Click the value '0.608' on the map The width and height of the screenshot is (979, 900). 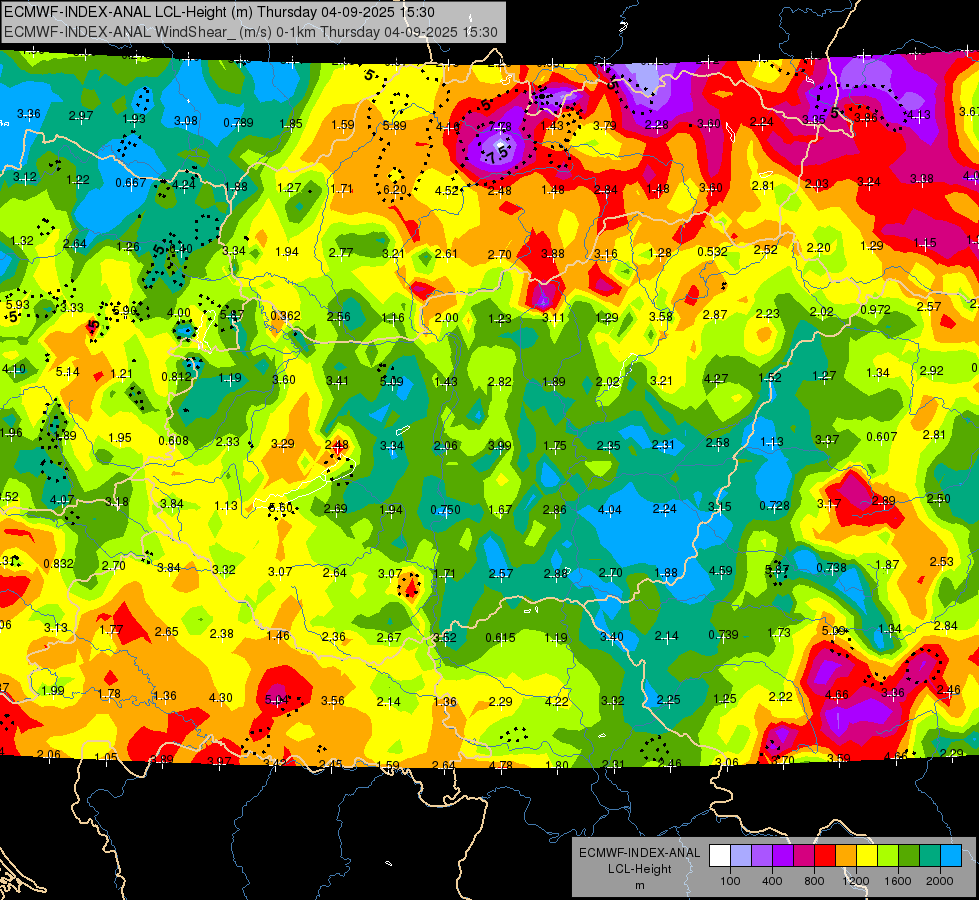click(x=173, y=440)
